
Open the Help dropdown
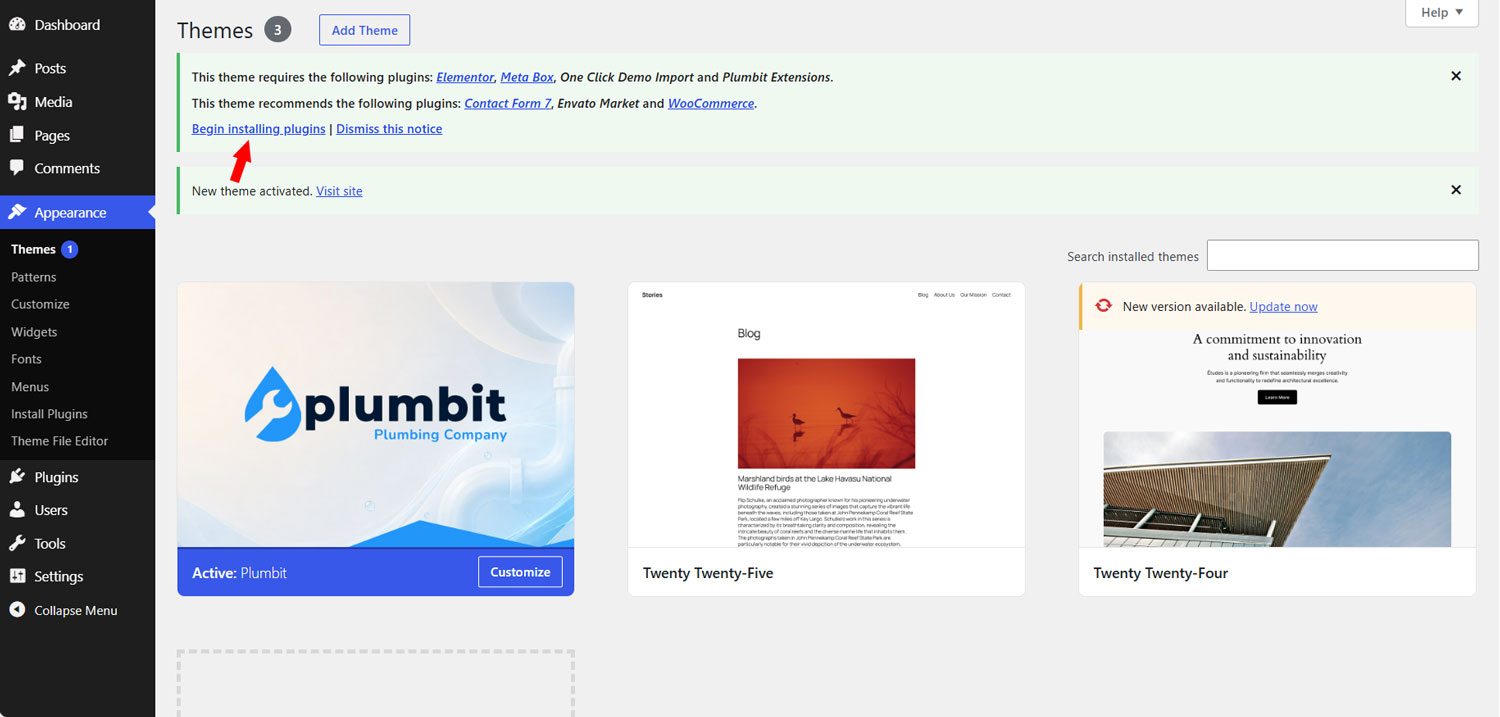click(1442, 13)
